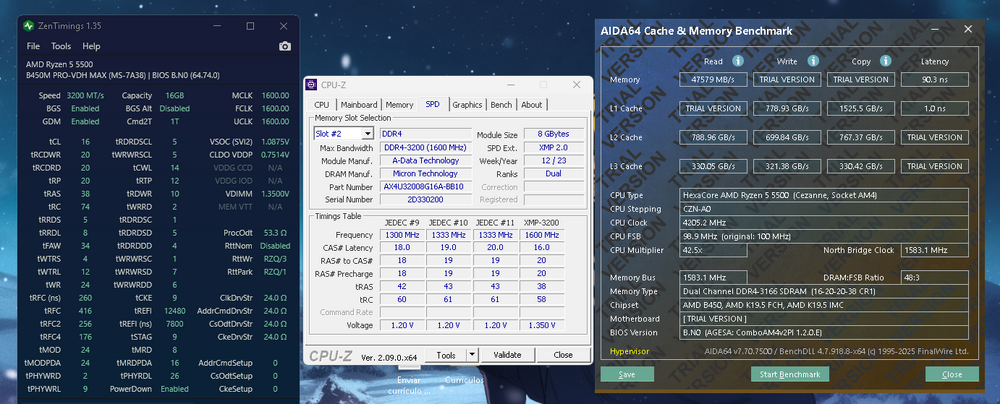The height and width of the screenshot is (404, 1000).
Task: Switch to the Mainboard tab in CPU-Z
Action: click(359, 104)
